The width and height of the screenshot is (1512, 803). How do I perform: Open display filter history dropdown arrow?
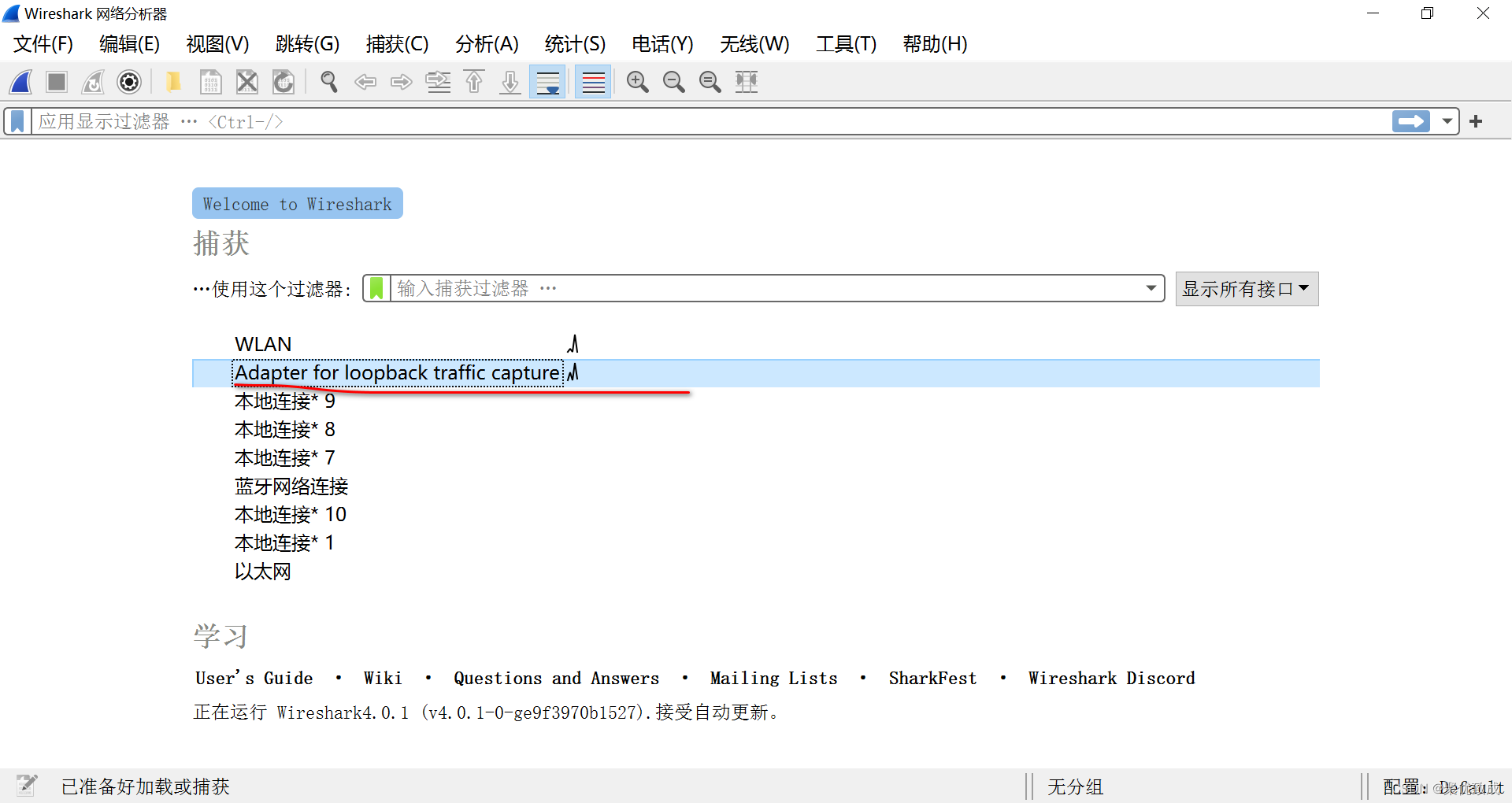tap(1447, 121)
